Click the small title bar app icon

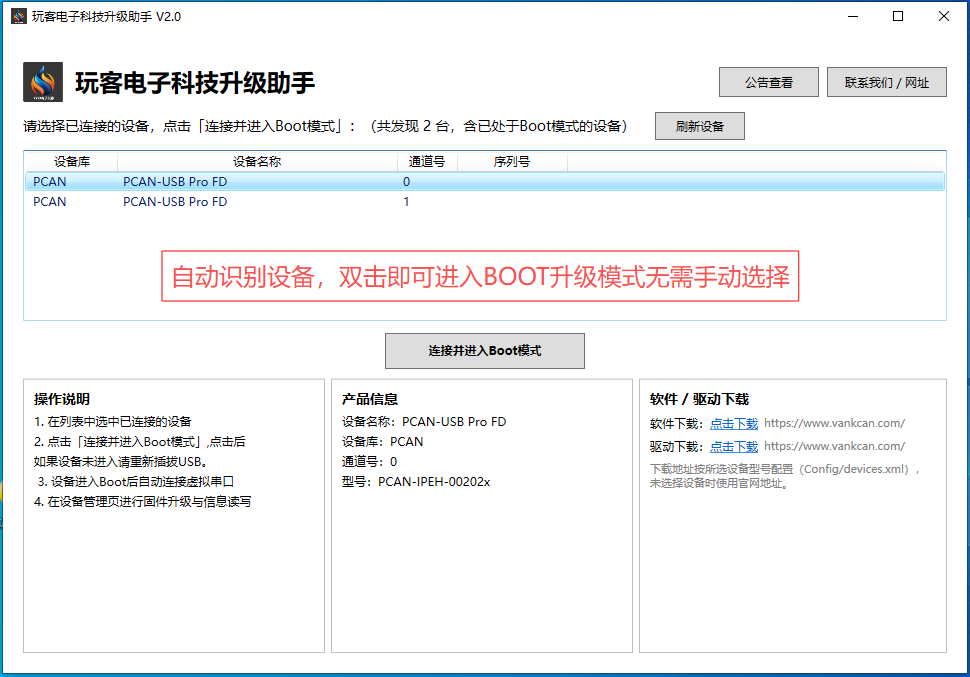19,16
